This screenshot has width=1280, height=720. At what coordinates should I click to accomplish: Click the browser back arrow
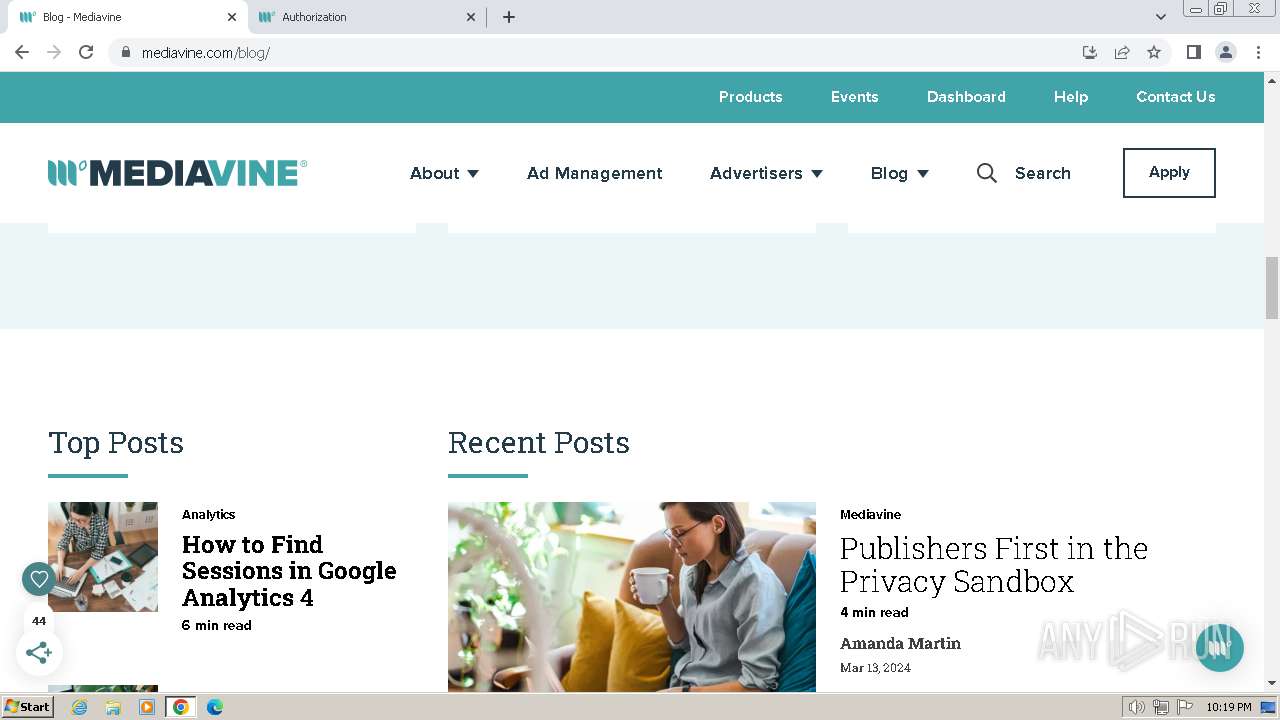tap(22, 52)
